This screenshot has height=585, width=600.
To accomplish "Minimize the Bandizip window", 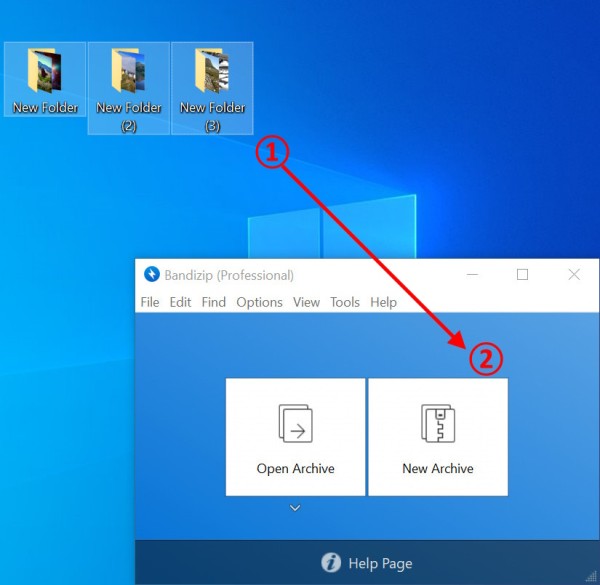I will [x=470, y=275].
